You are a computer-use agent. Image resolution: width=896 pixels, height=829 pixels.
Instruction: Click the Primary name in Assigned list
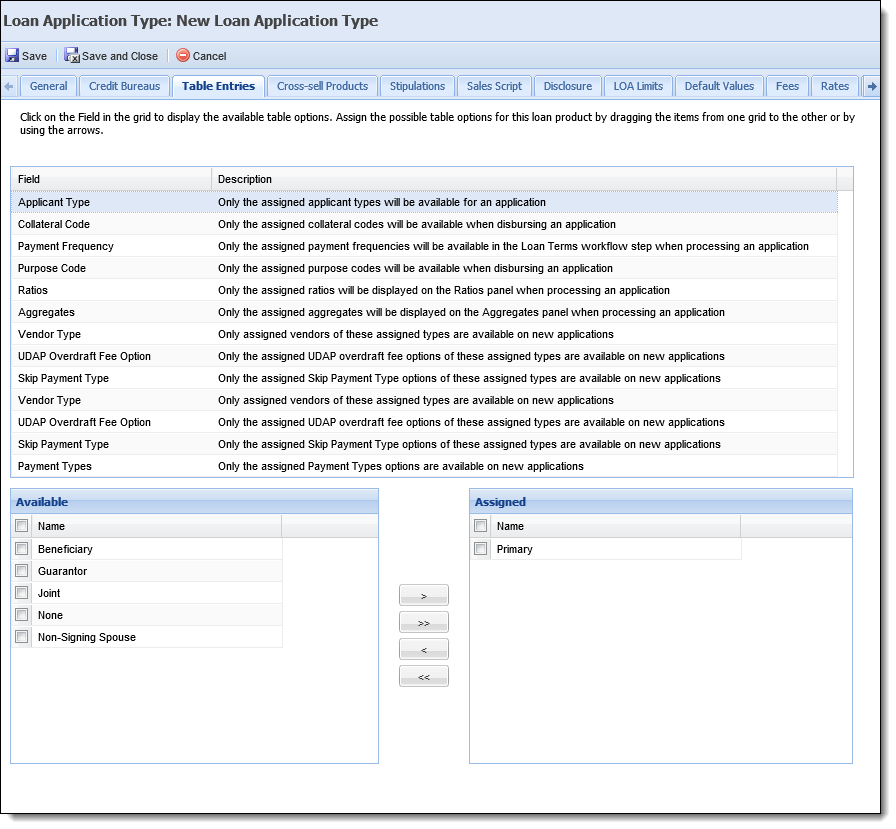pos(514,549)
